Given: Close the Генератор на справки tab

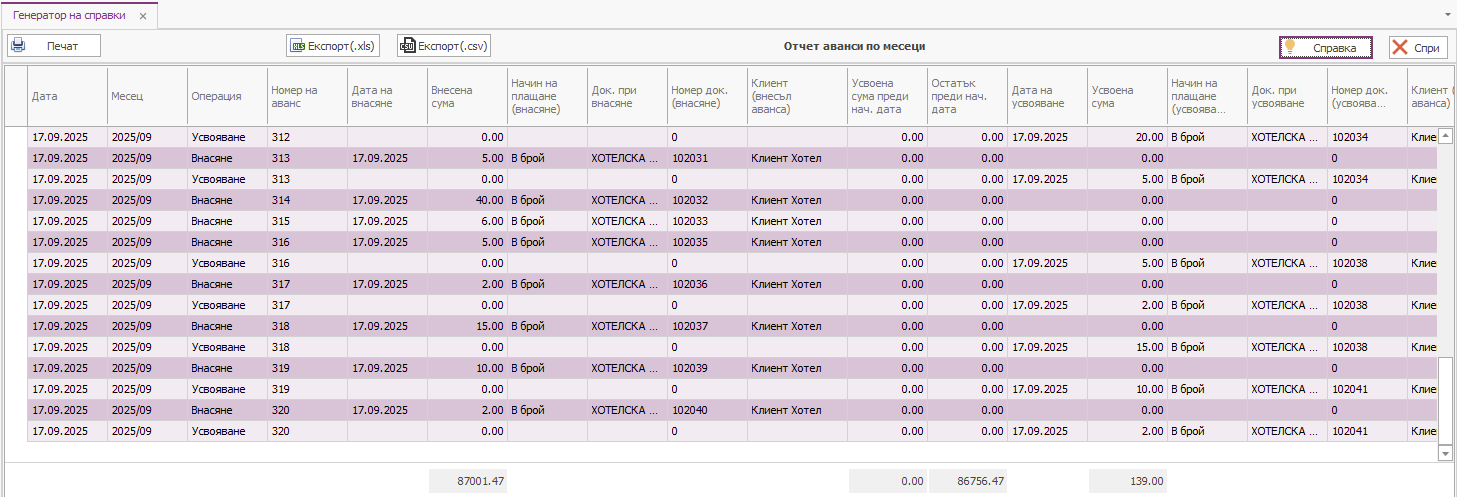Looking at the screenshot, I should [143, 17].
